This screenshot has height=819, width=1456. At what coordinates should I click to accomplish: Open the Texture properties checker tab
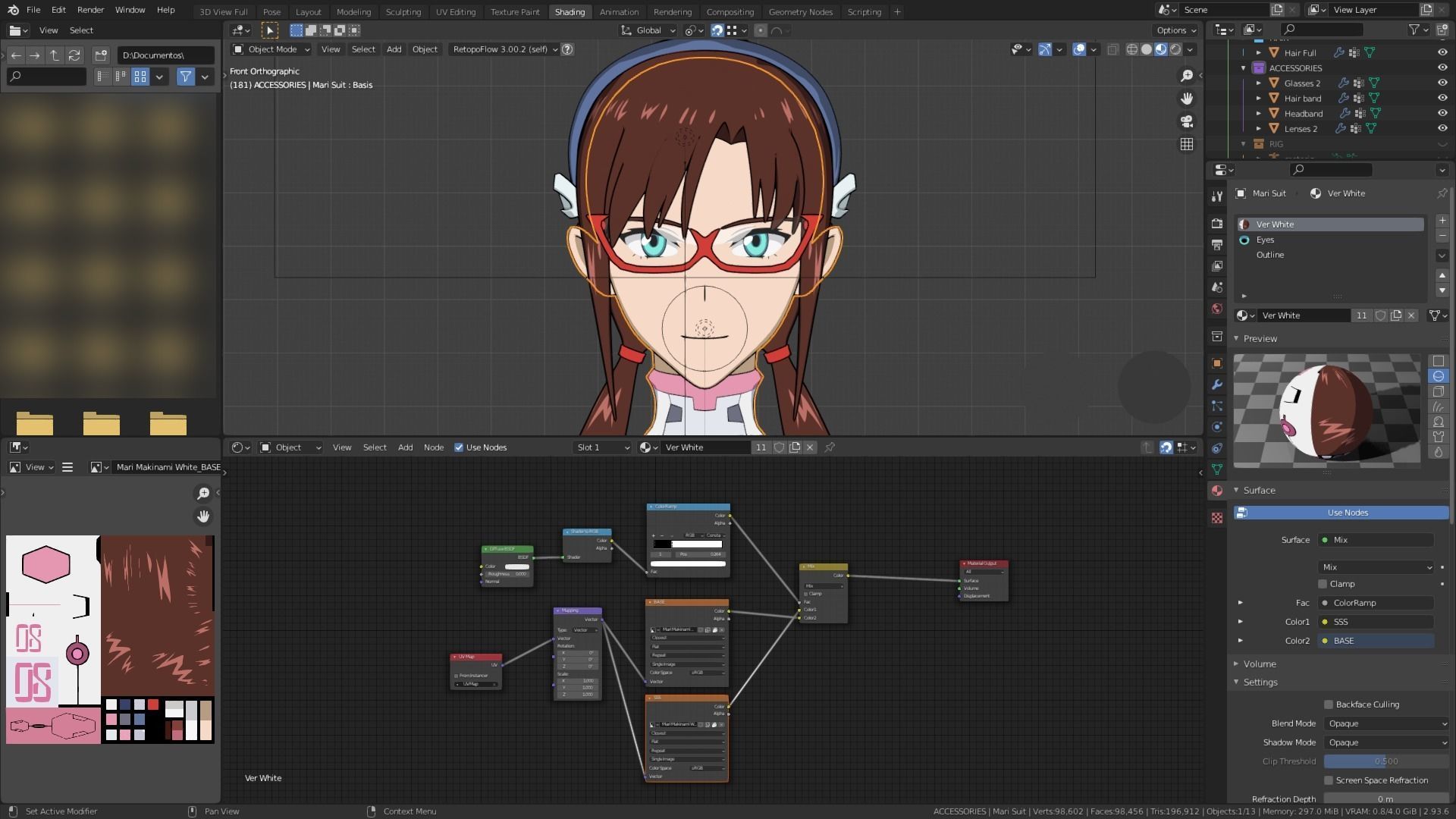click(1217, 518)
